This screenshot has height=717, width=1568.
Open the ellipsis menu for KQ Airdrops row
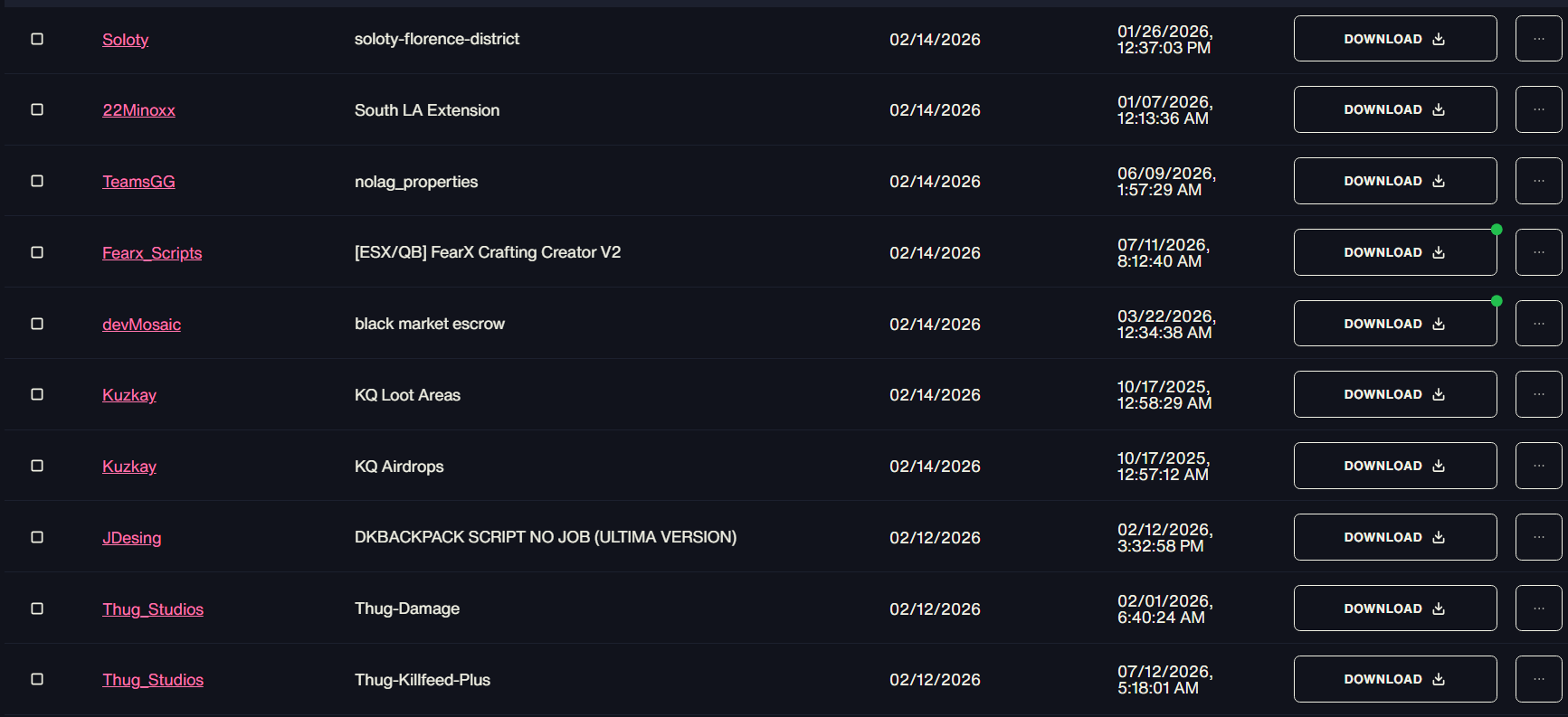[x=1538, y=466]
